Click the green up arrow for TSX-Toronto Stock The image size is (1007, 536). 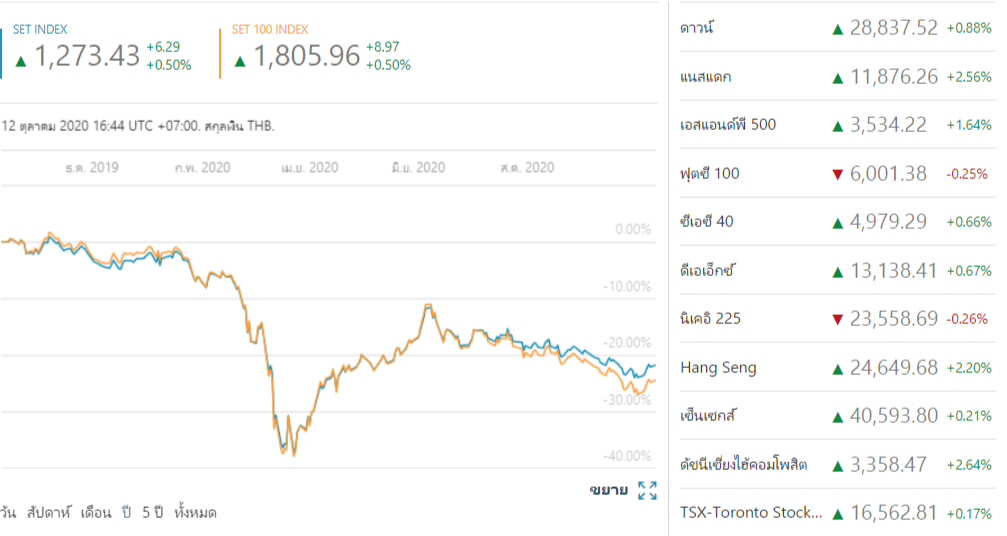click(837, 514)
